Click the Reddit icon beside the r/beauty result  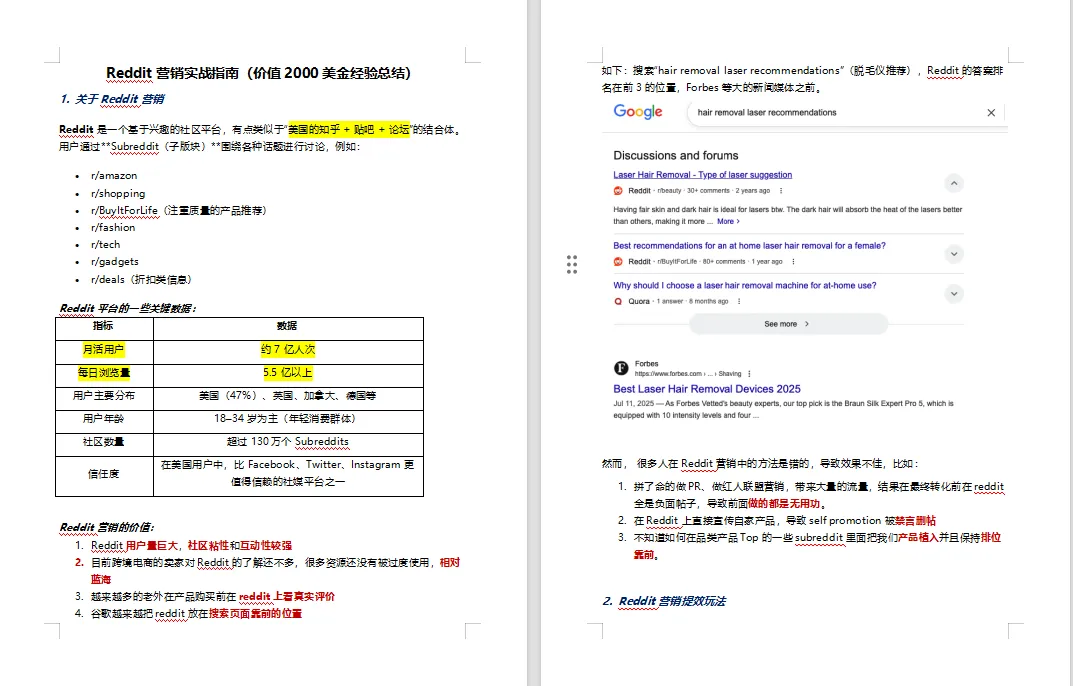(617, 190)
